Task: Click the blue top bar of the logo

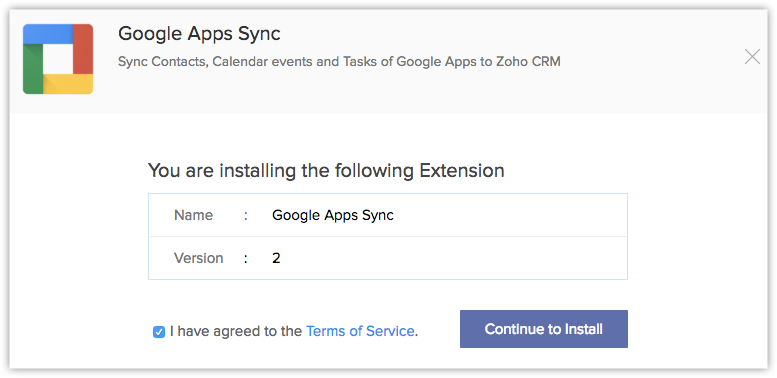Action: (x=48, y=34)
